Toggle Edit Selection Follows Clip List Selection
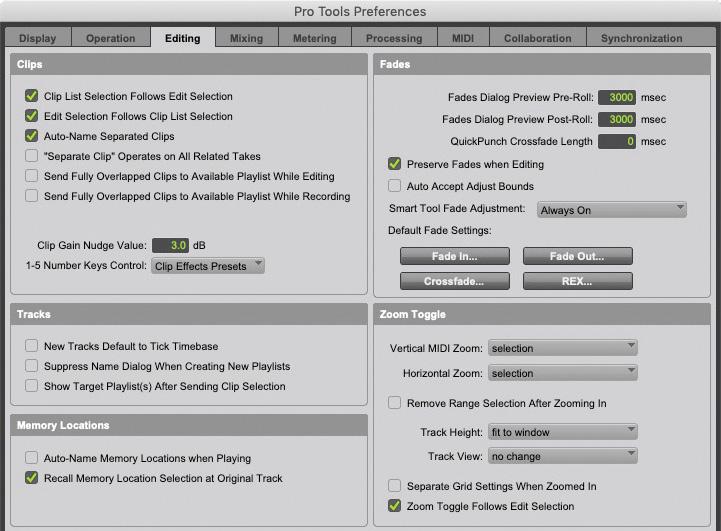721x531 pixels. (32, 116)
